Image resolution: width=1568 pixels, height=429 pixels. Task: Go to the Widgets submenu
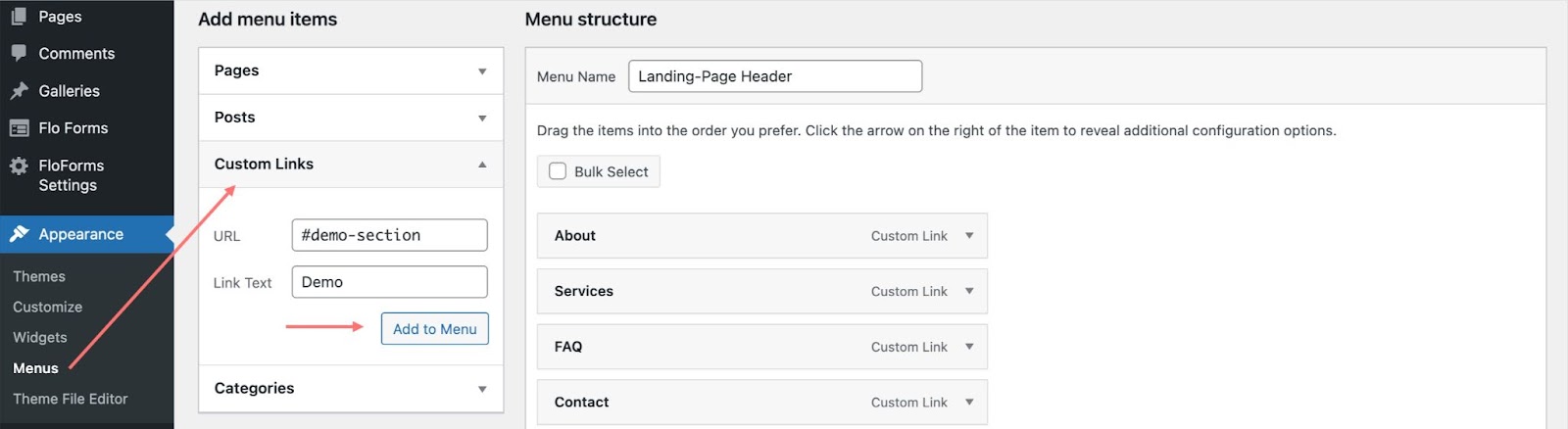point(40,337)
